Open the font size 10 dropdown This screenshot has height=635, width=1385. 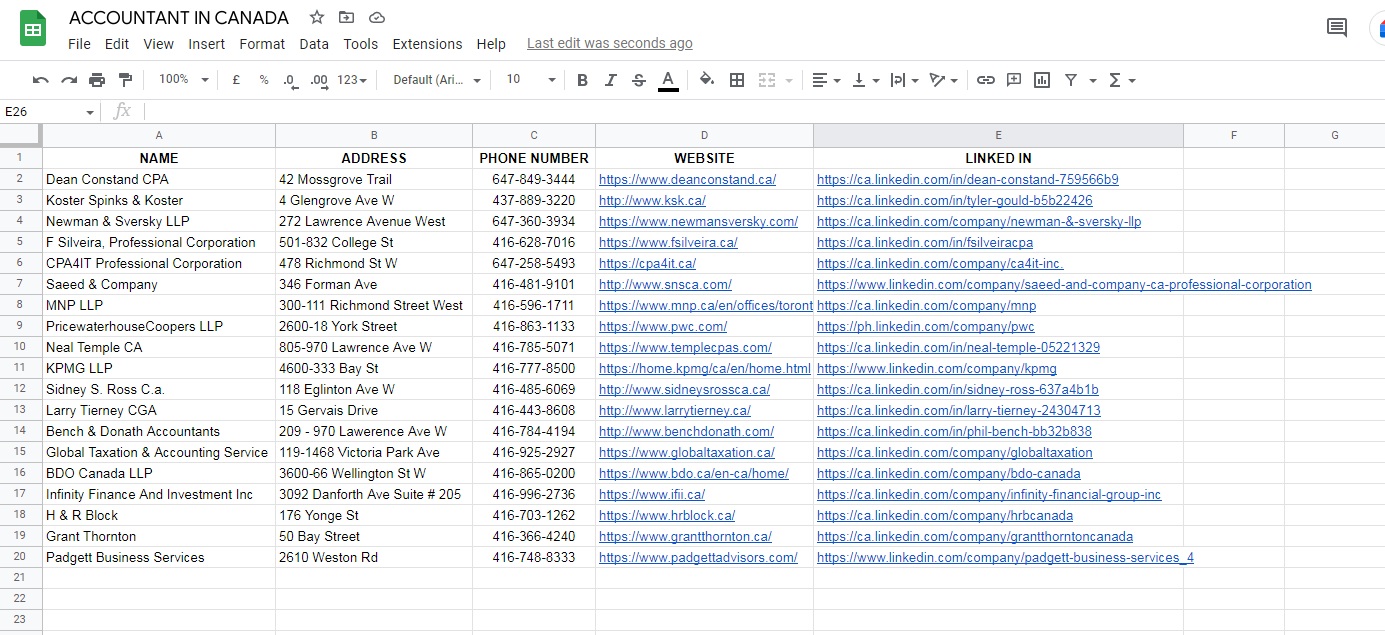[x=530, y=80]
